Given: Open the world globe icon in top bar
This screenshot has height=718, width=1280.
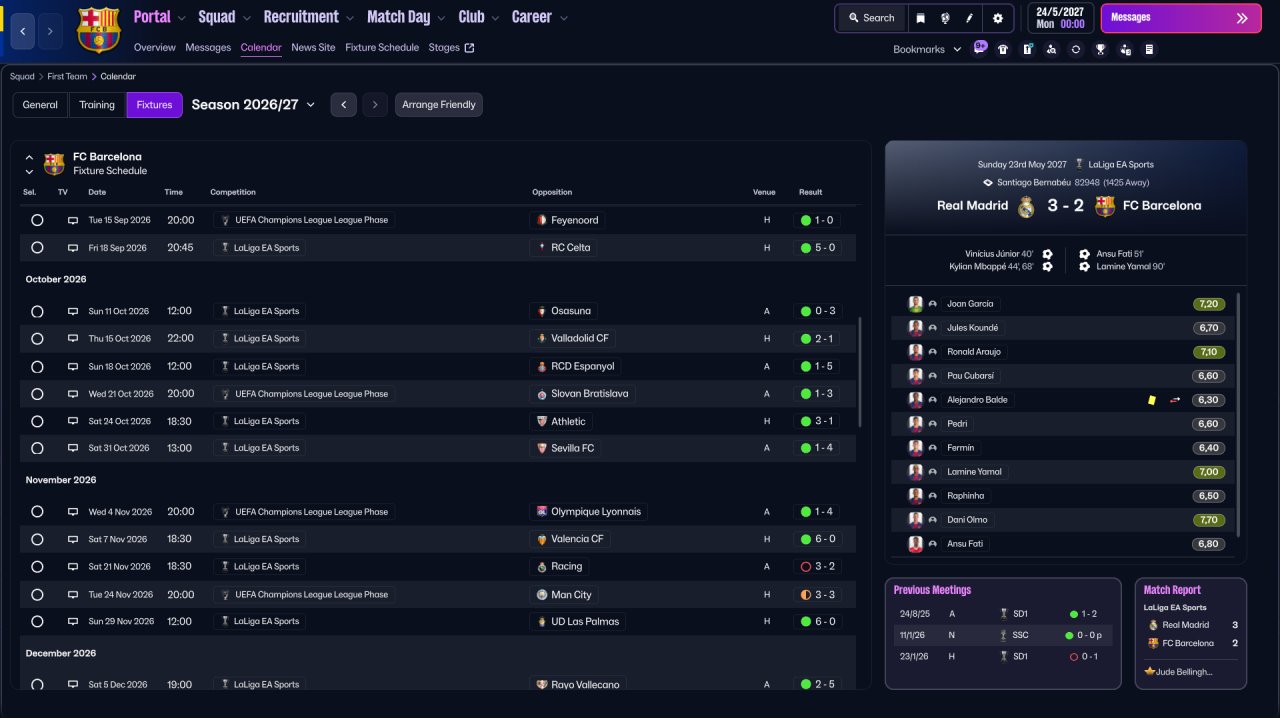Looking at the screenshot, I should 945,18.
